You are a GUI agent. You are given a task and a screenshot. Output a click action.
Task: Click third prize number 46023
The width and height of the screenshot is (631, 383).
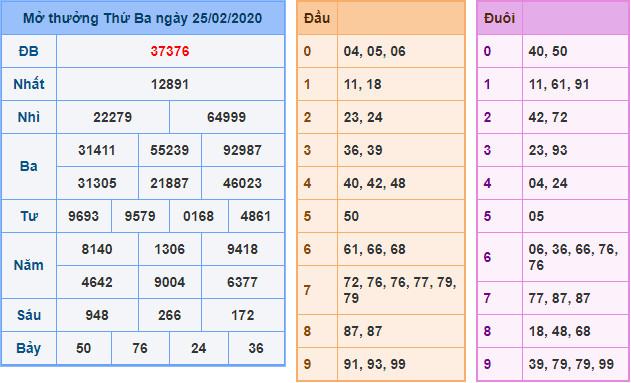tap(242, 183)
